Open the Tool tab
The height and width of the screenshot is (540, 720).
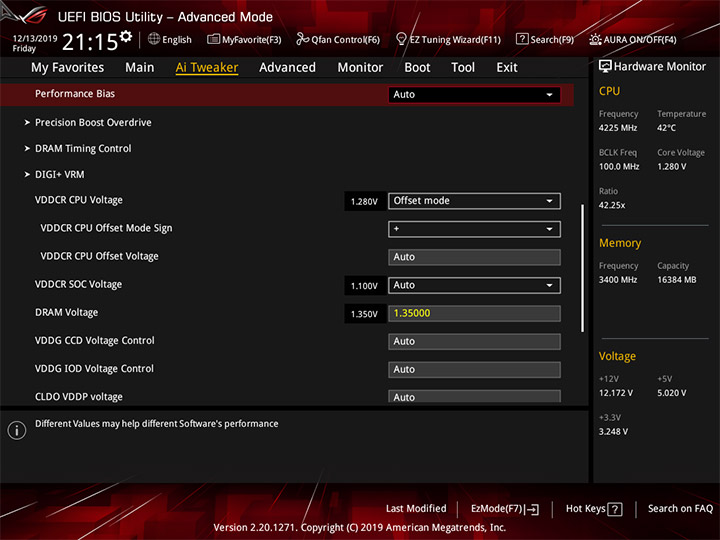point(463,68)
